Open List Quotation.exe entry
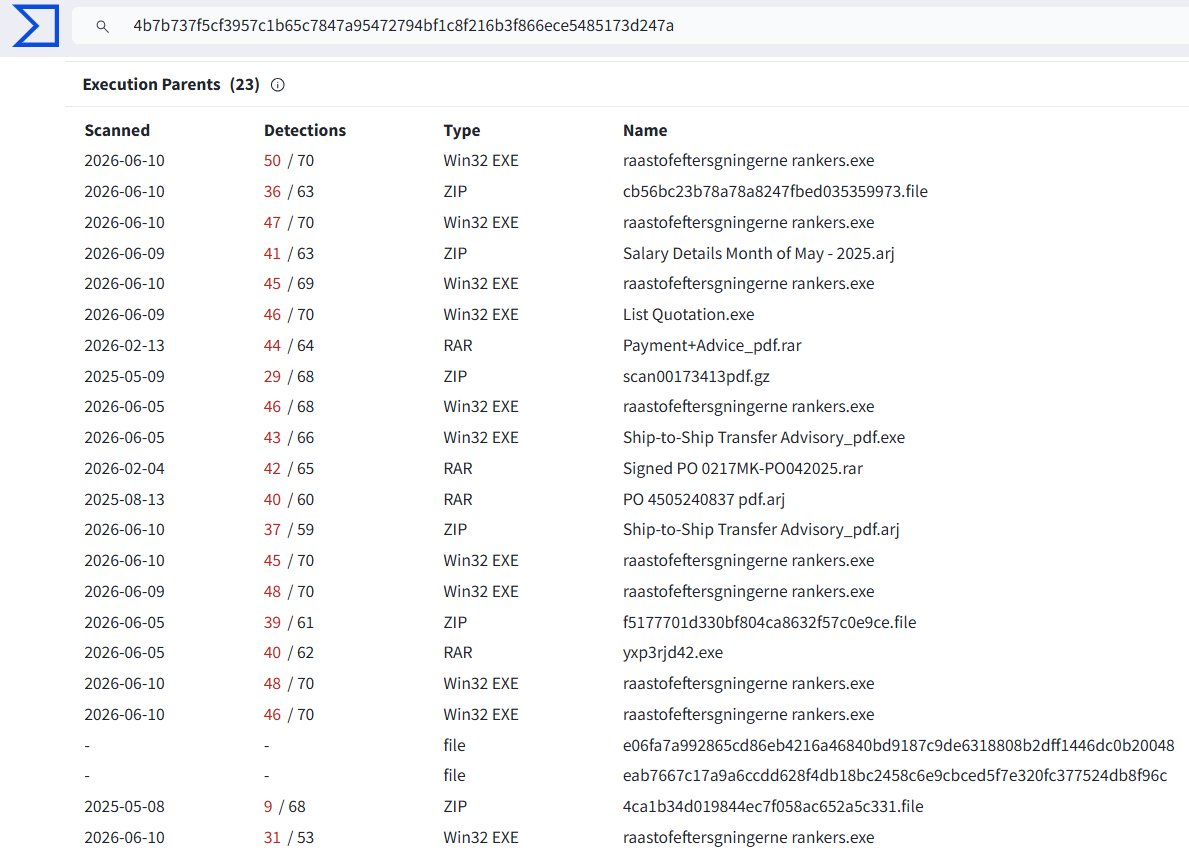Viewport: 1189px width, 863px height. (689, 314)
